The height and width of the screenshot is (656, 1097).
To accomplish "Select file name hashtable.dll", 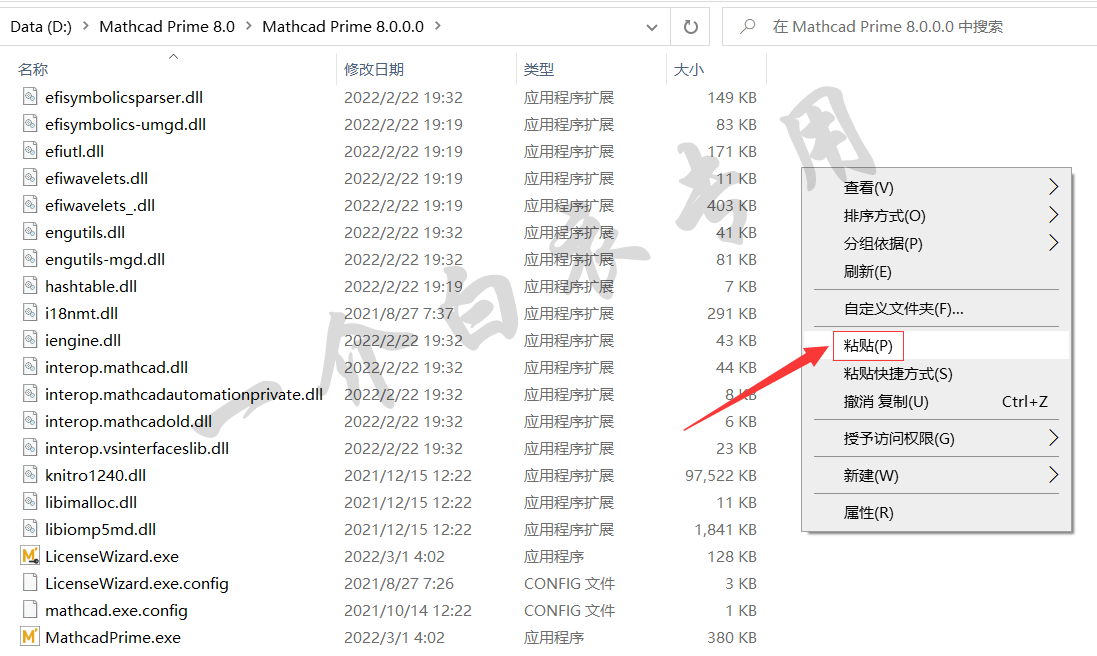I will 91,286.
